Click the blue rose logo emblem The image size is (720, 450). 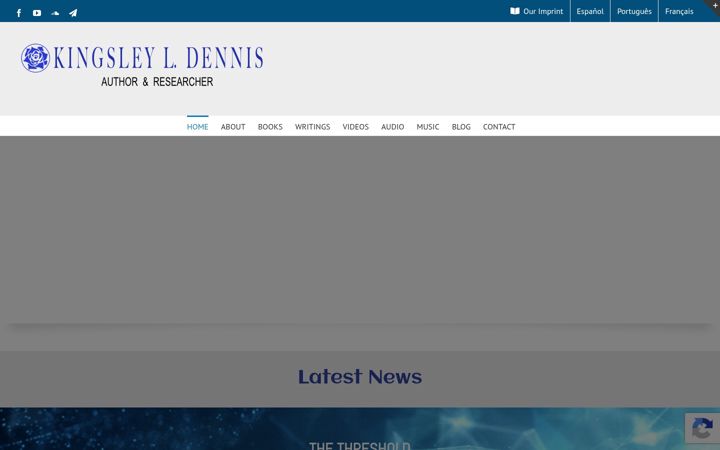[35, 58]
